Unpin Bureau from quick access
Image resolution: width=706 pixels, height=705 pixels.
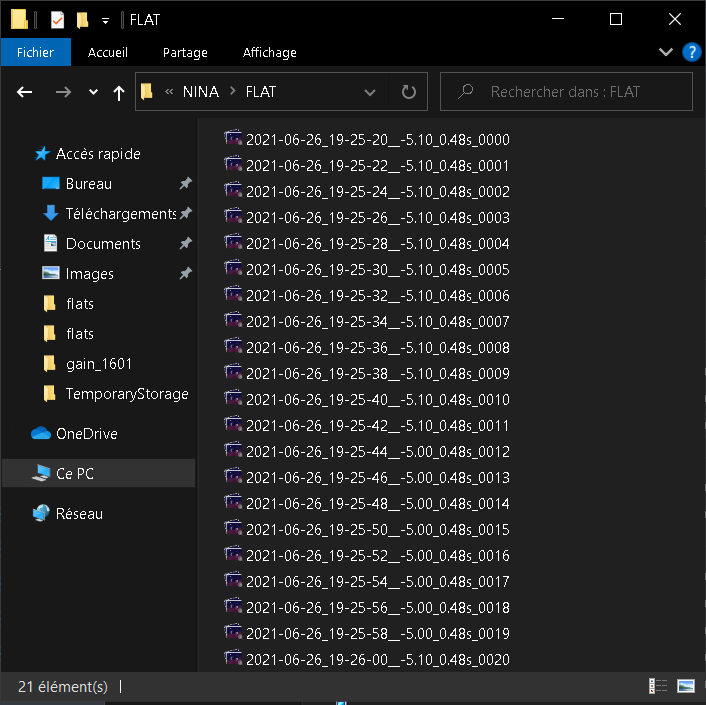(x=185, y=184)
